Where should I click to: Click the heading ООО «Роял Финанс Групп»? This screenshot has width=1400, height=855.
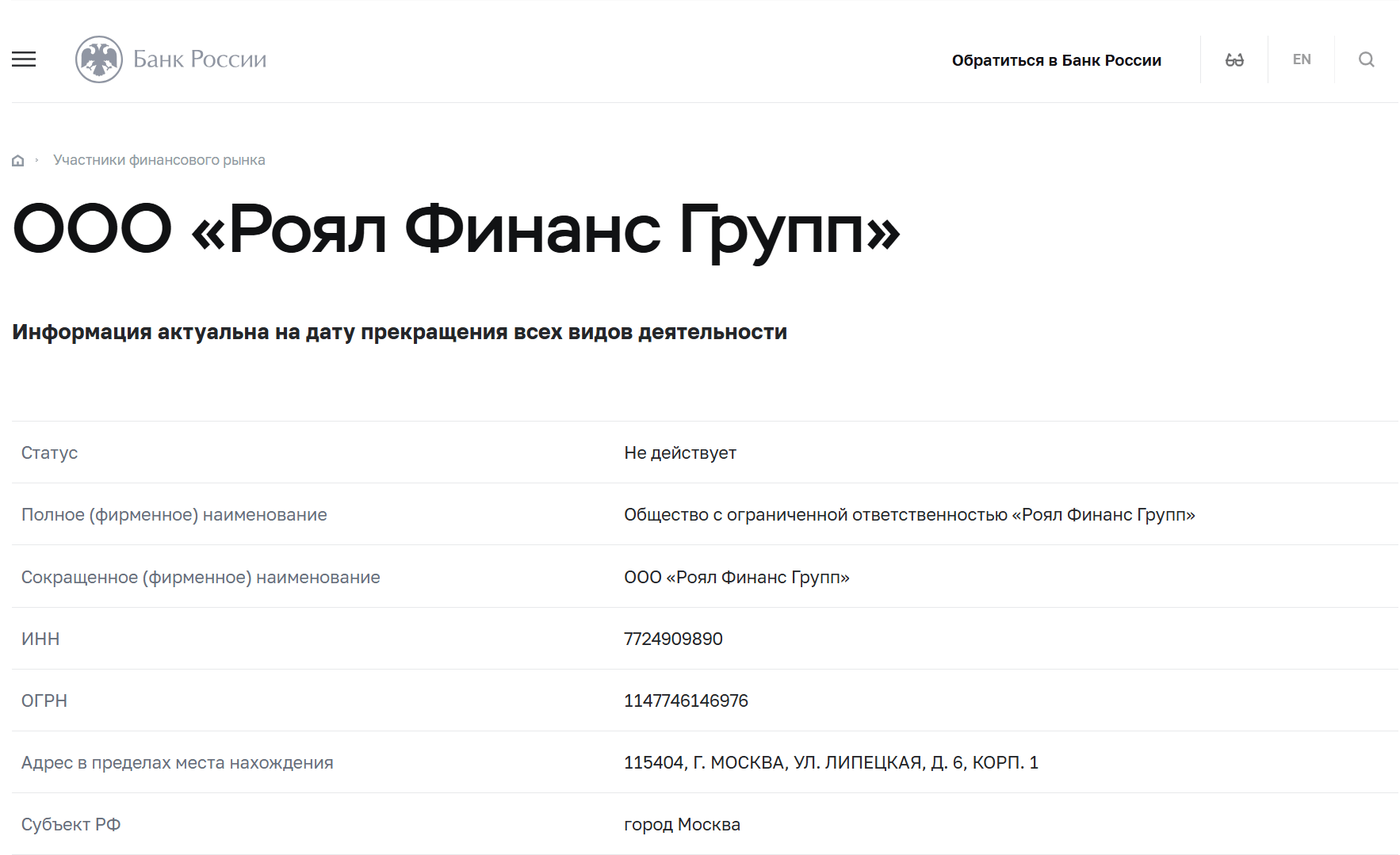[x=456, y=231]
